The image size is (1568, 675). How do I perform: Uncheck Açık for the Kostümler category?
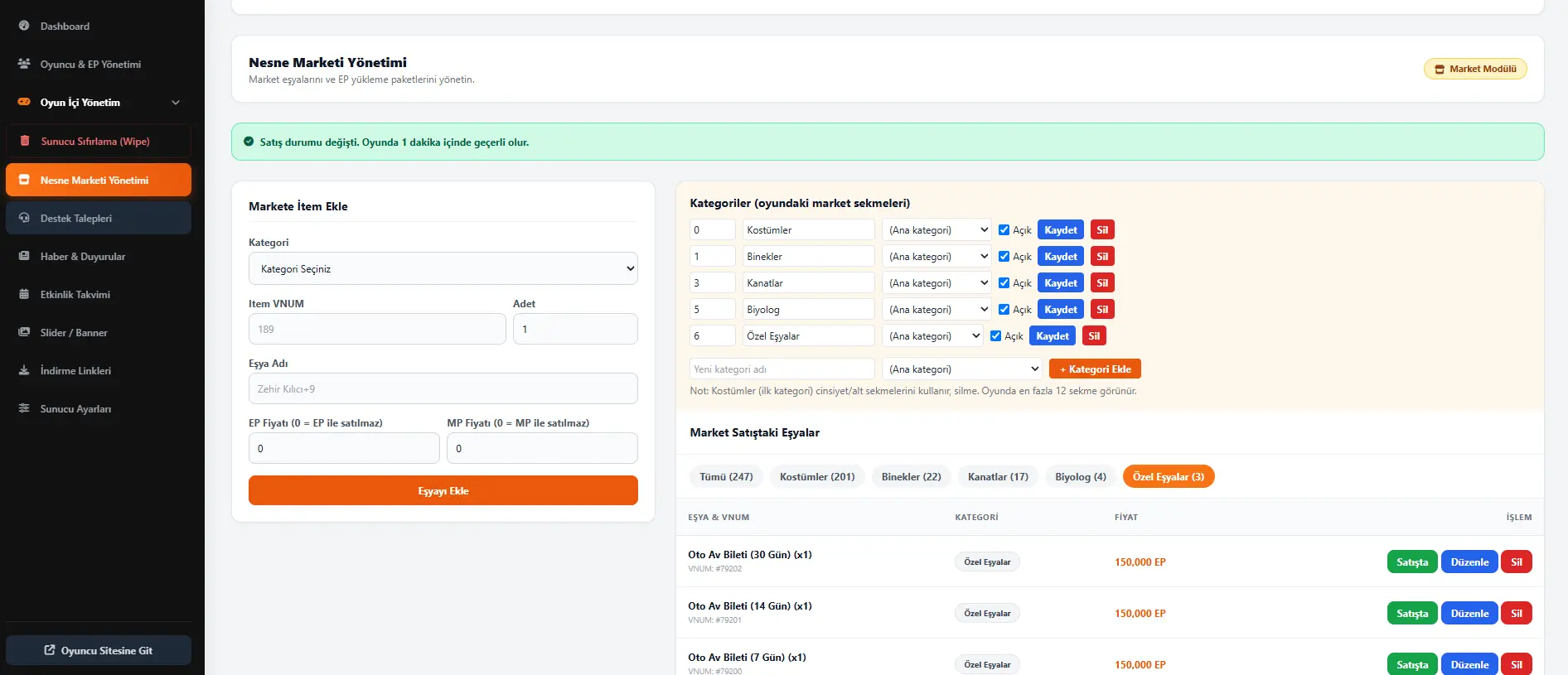coord(1004,229)
